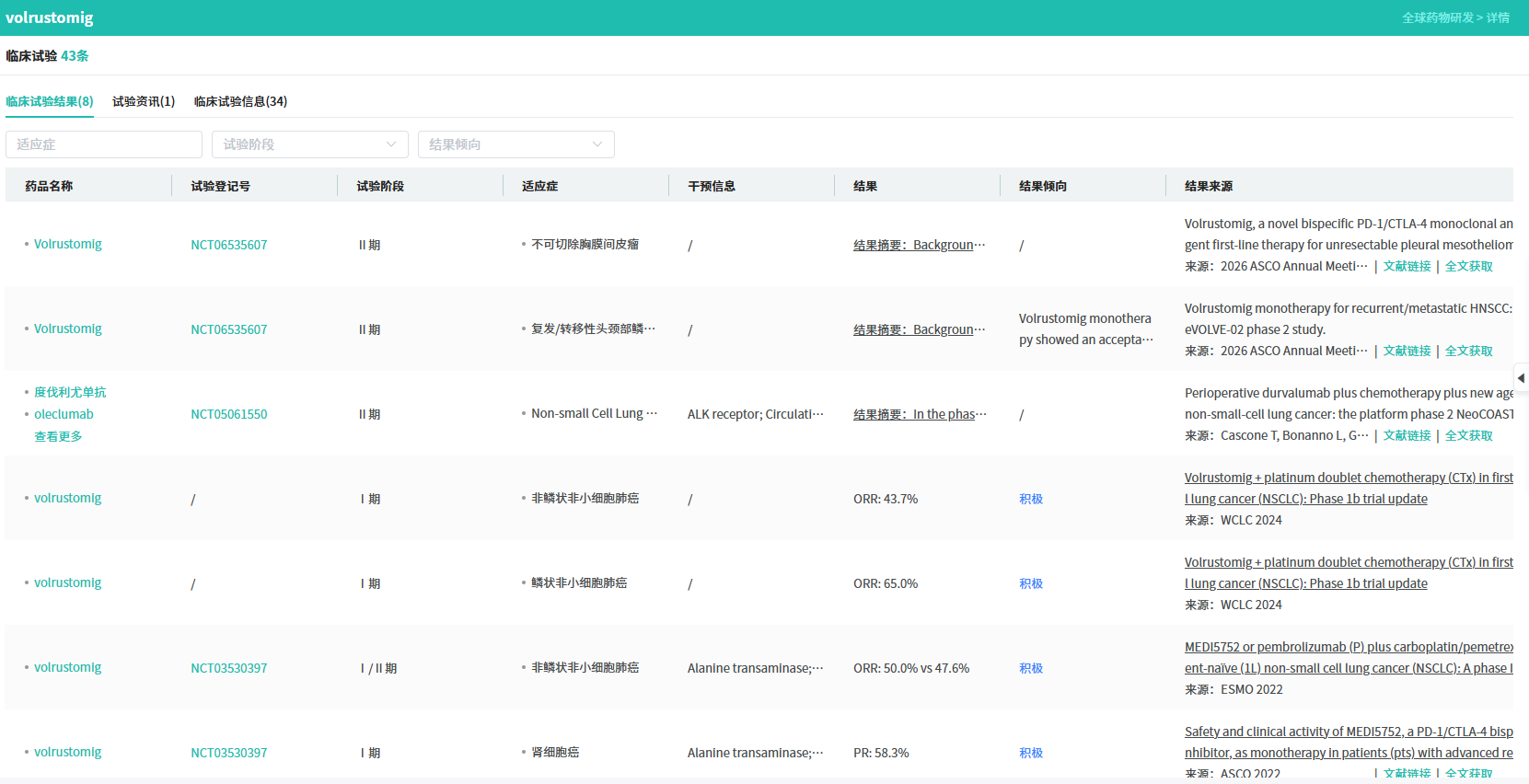This screenshot has height=784, width=1529.
Task: View 结果摘要 for the 不可切除胸膜间皮瘤 row
Action: coord(919,245)
